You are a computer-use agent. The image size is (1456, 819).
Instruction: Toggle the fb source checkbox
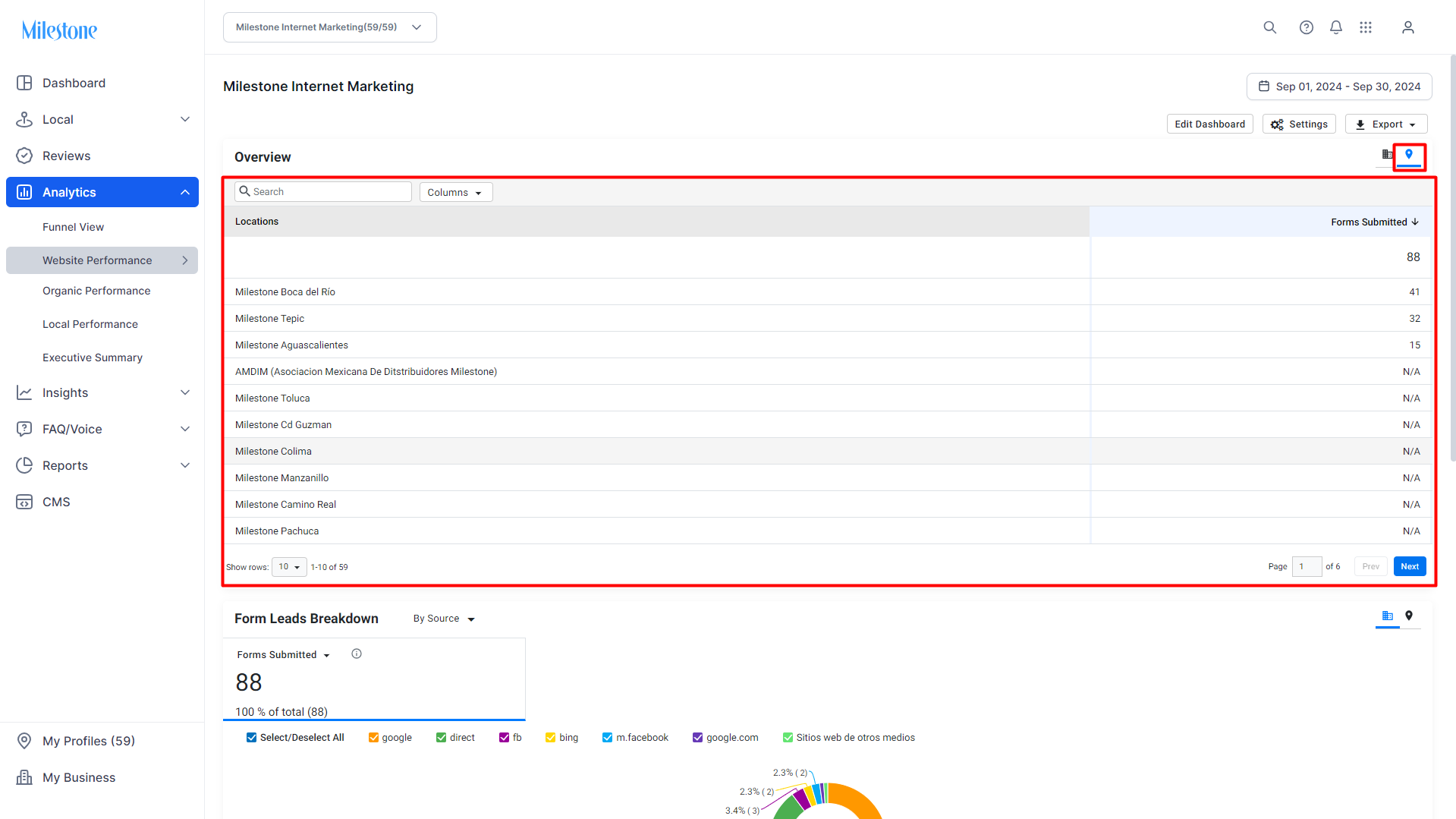(x=505, y=737)
